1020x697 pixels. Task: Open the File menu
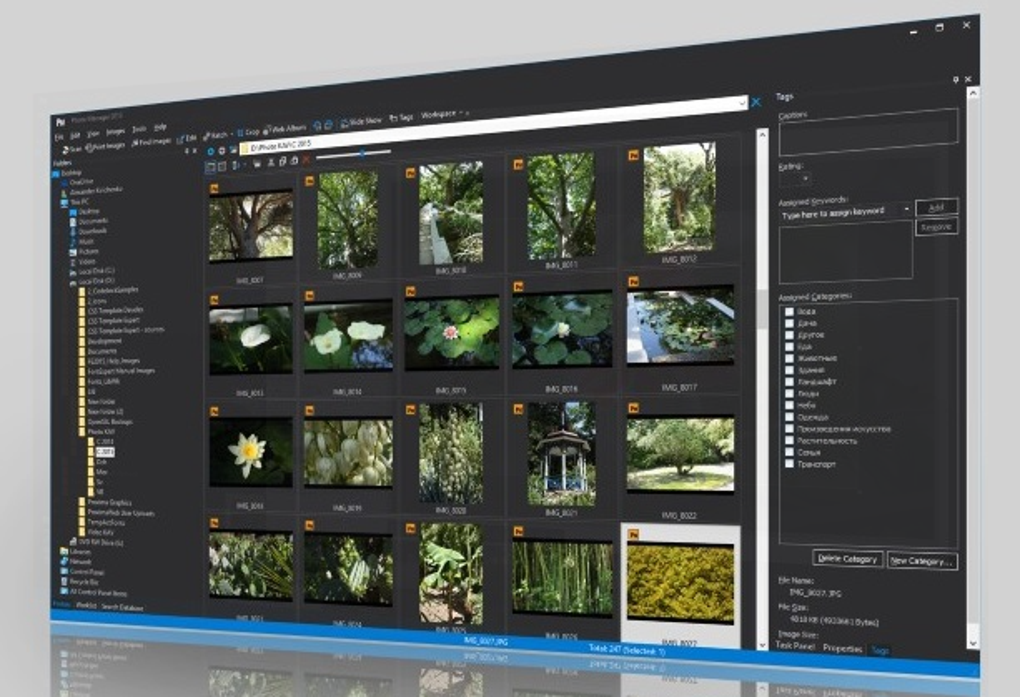[x=59, y=137]
